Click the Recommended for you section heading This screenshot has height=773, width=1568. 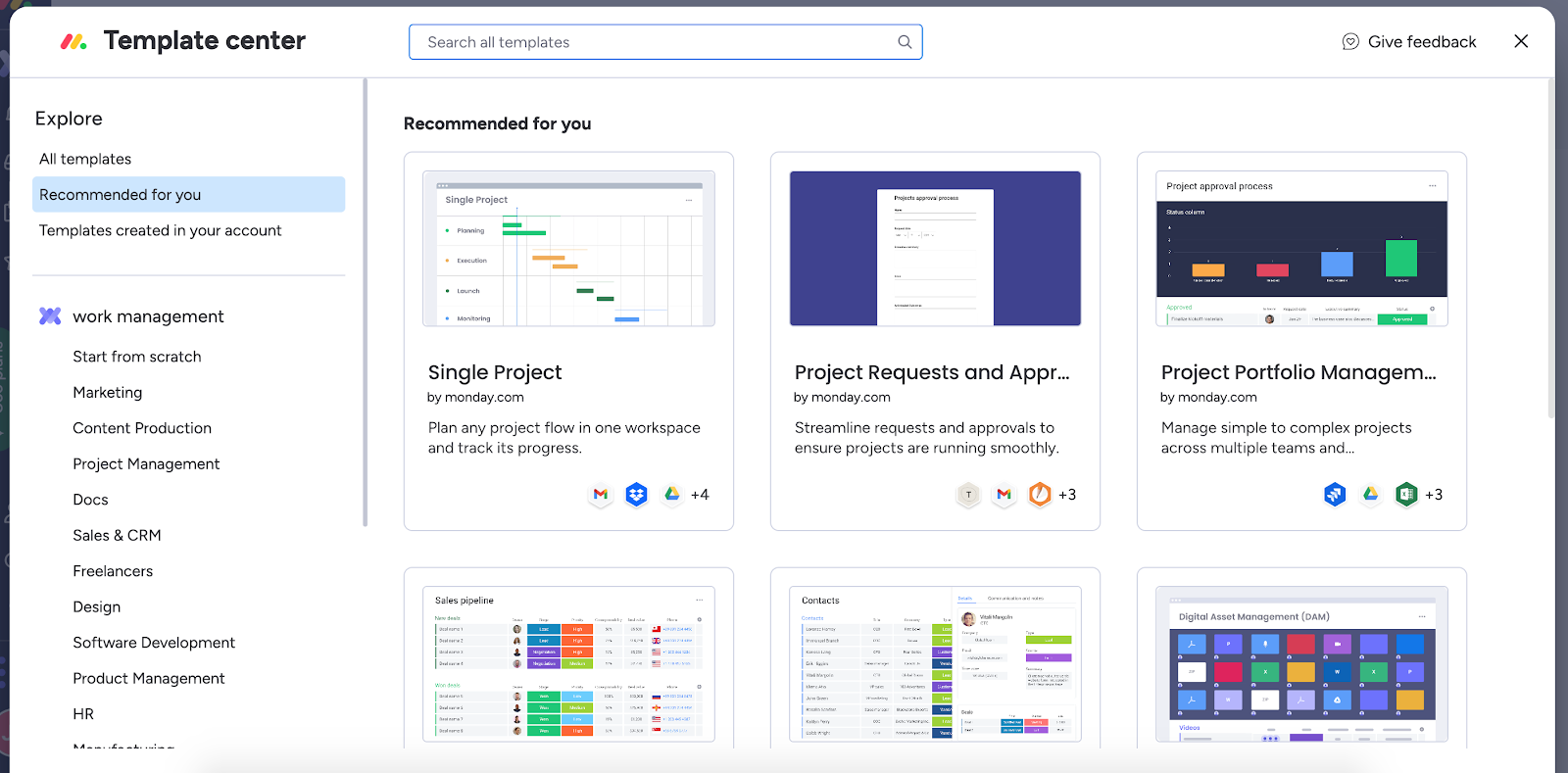click(498, 123)
